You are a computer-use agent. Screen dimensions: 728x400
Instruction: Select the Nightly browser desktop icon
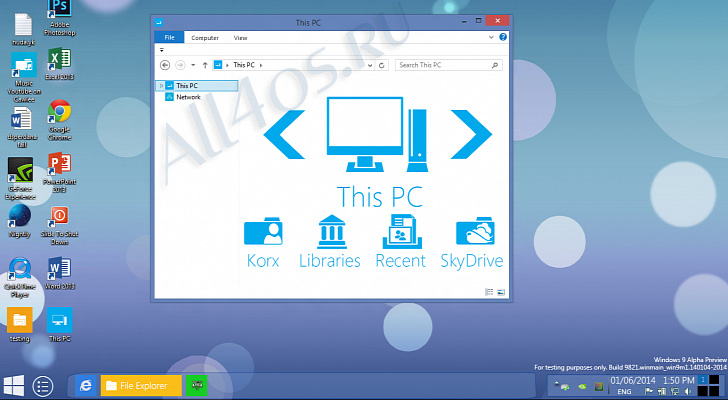(20, 221)
